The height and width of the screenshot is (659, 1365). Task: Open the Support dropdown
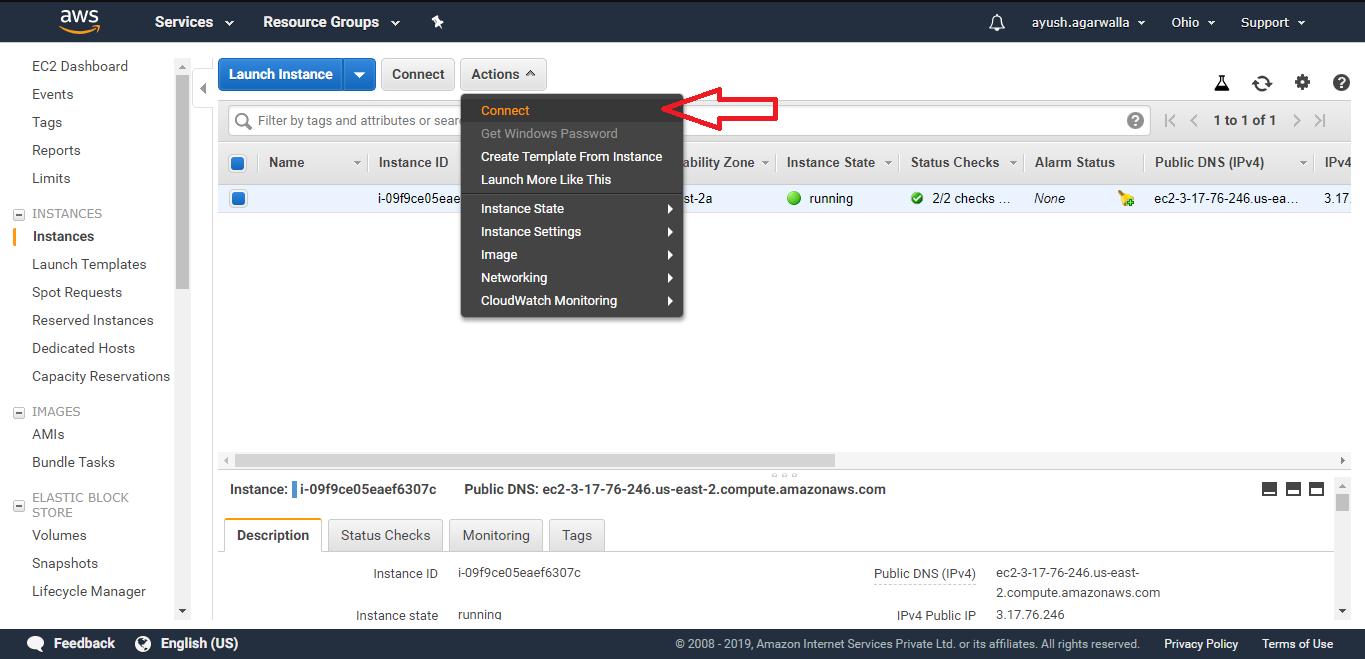point(1273,22)
